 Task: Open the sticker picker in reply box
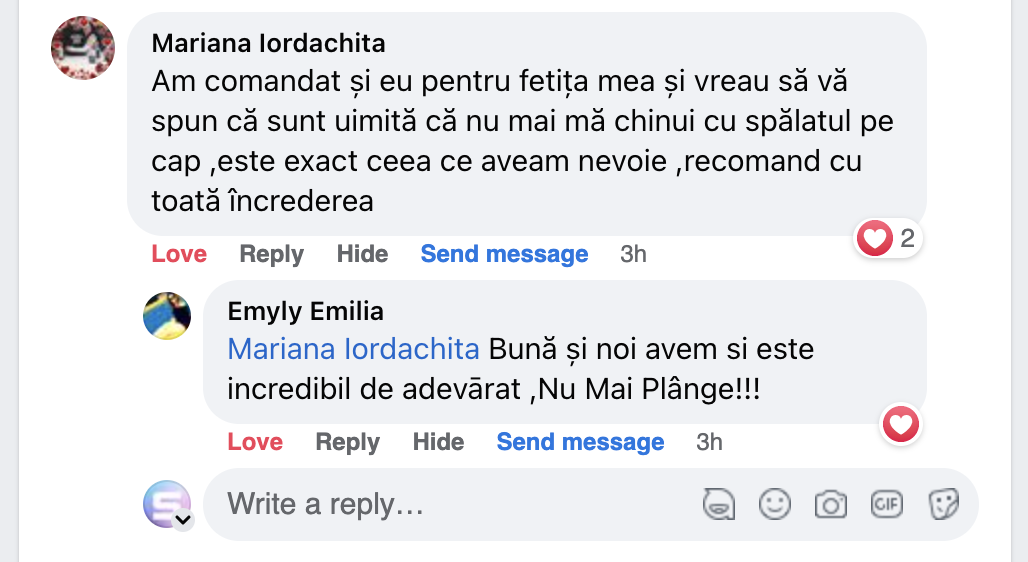tap(943, 504)
